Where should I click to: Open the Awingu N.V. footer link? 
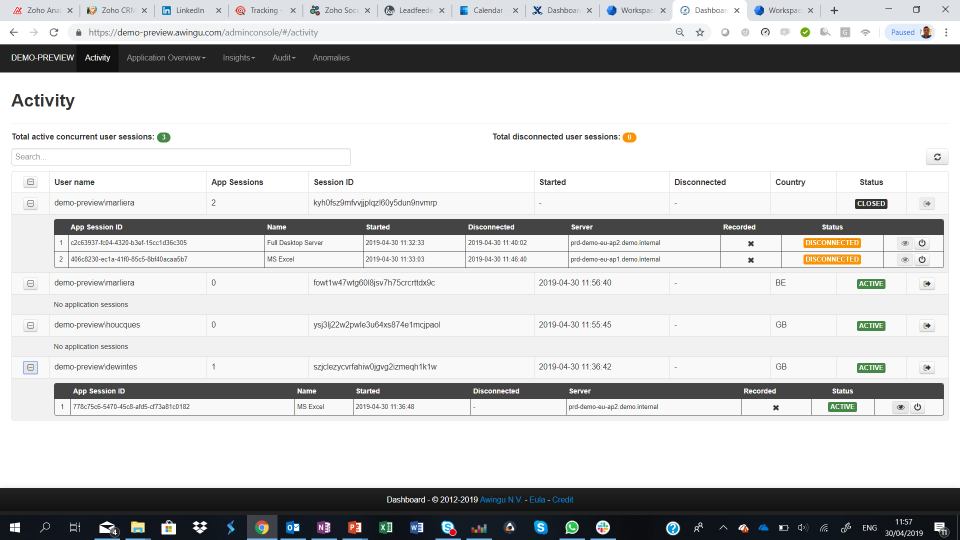(500, 500)
